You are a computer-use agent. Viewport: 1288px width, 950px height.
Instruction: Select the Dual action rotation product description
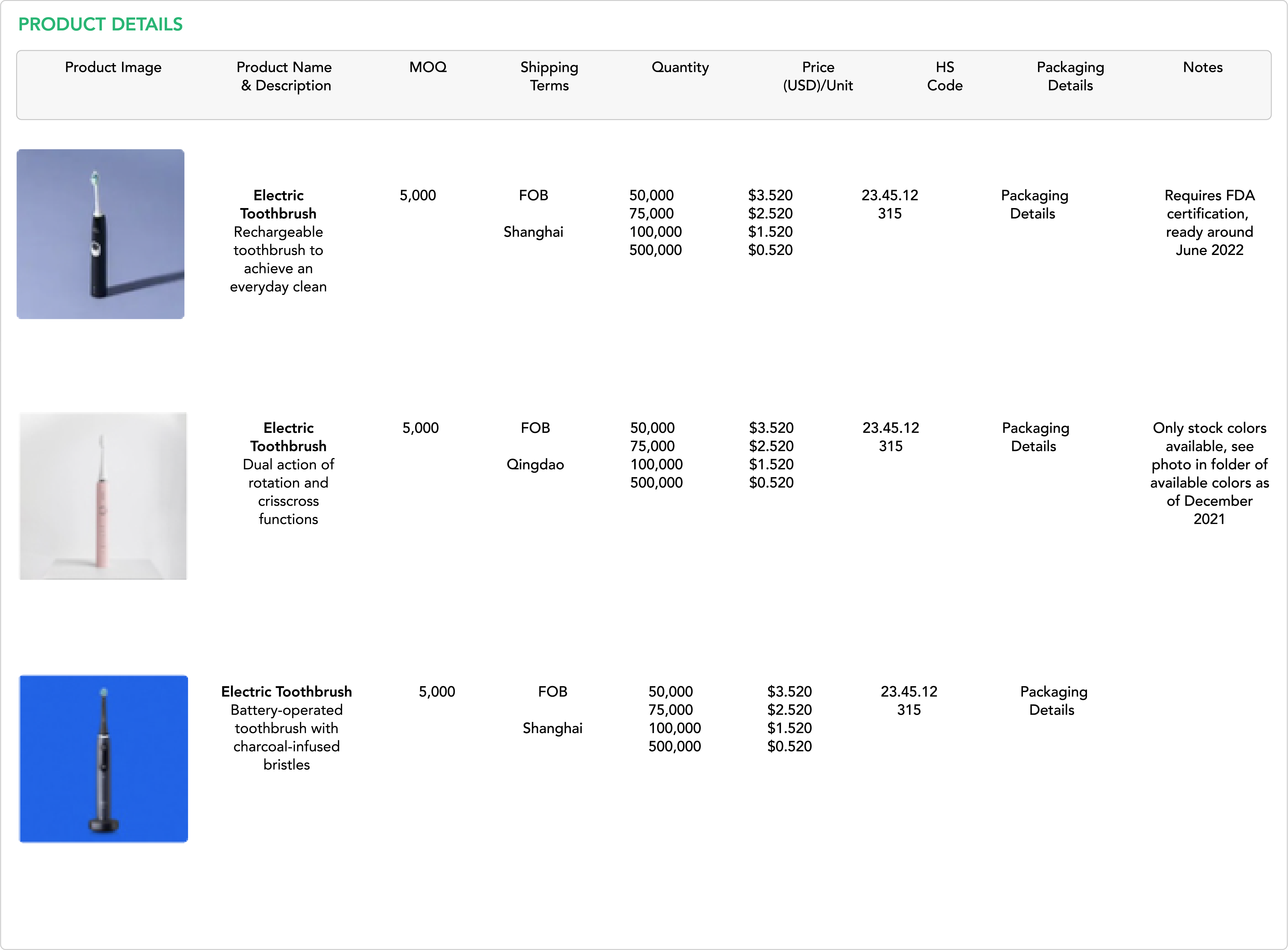[288, 492]
